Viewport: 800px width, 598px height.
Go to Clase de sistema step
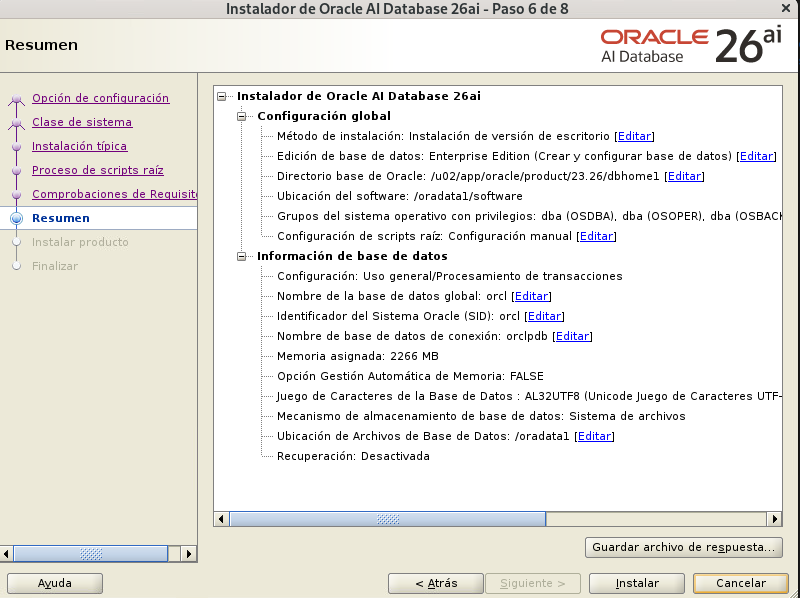82,122
